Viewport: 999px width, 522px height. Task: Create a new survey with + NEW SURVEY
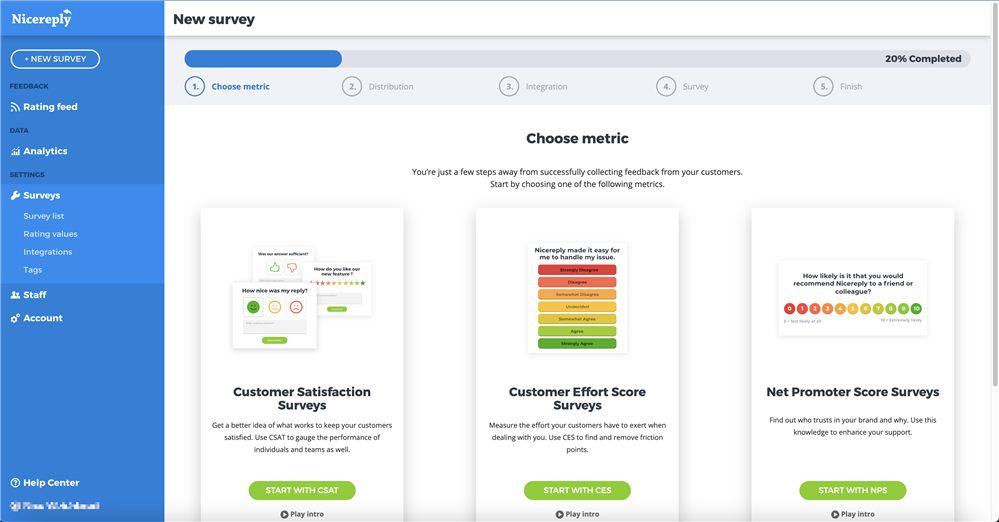pos(55,59)
